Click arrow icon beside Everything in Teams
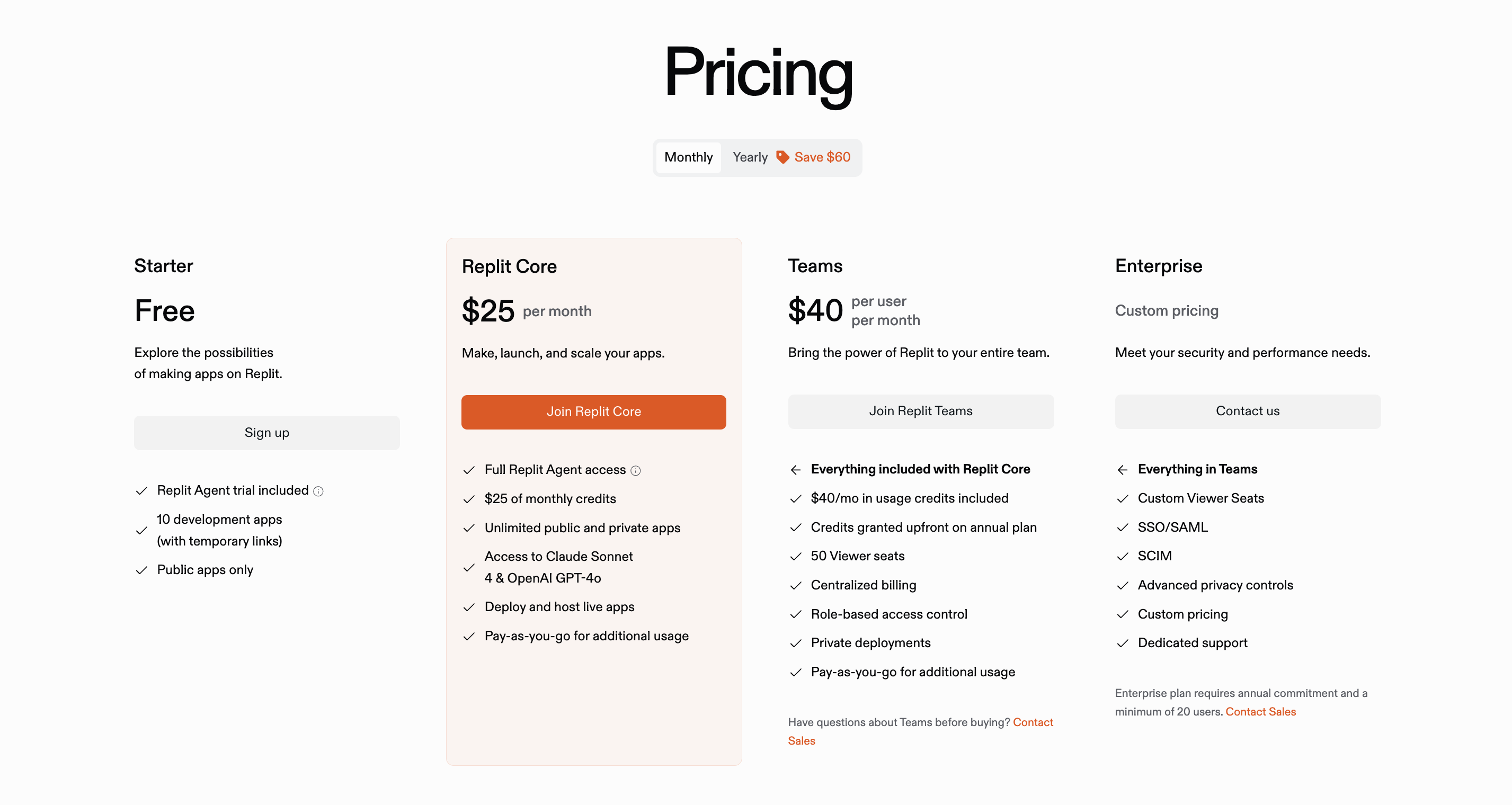 (x=1122, y=470)
